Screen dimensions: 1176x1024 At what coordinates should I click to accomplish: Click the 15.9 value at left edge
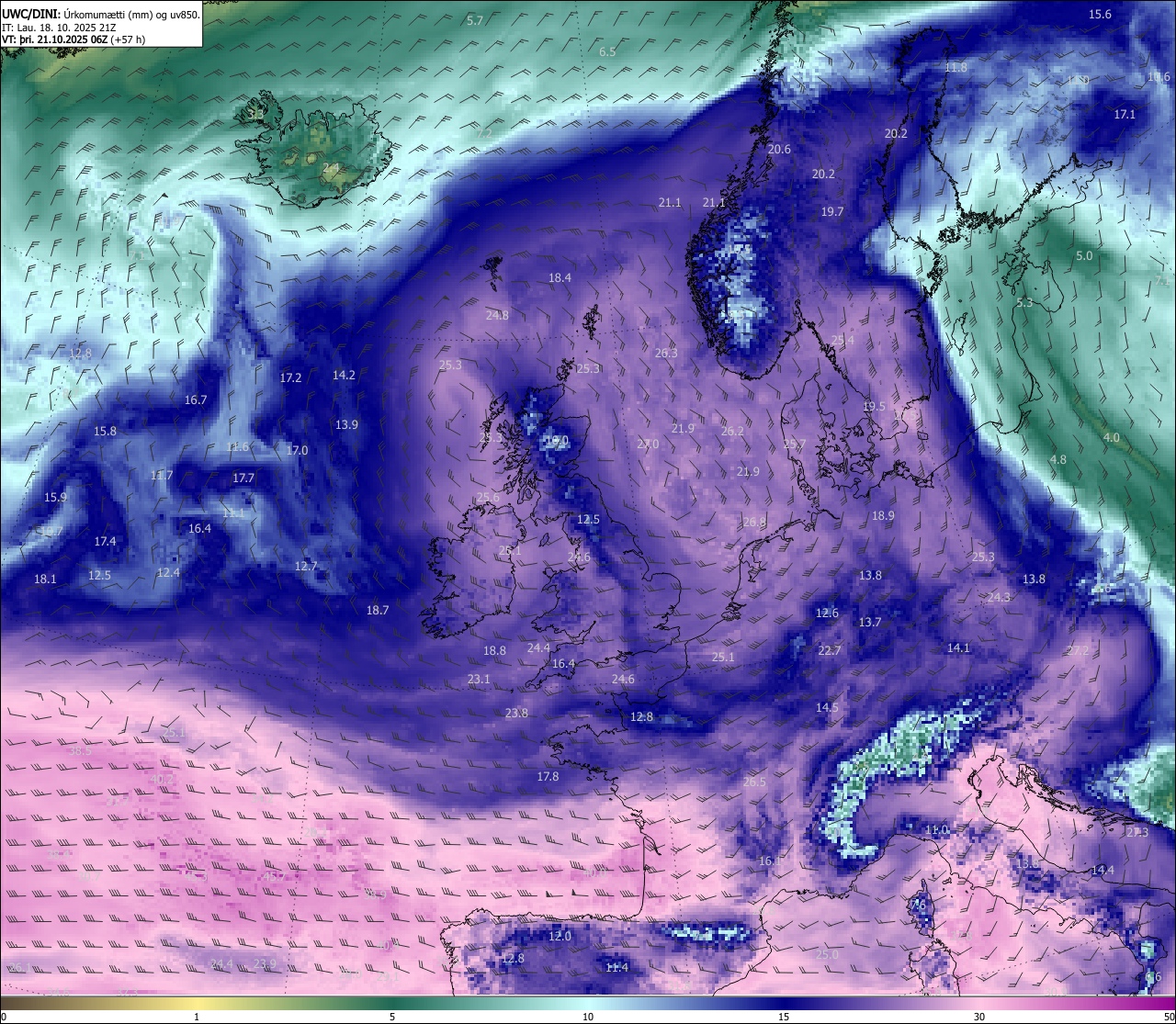(x=55, y=497)
